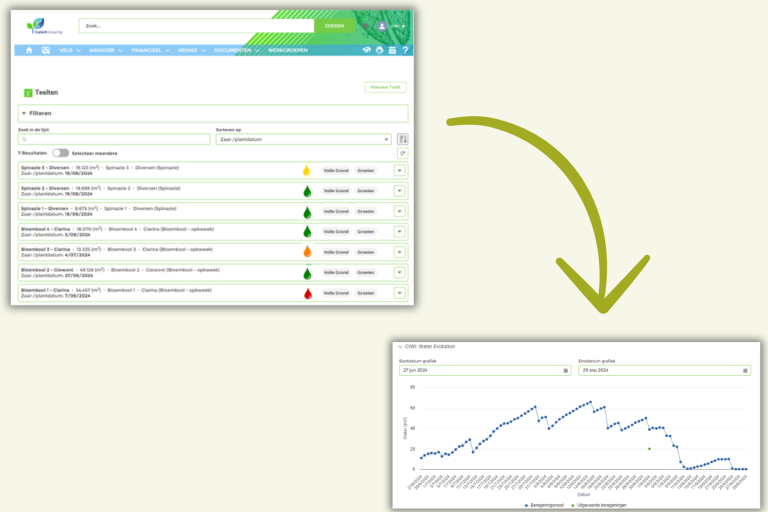Click the green water drop of Spinazie 2

pos(307,191)
